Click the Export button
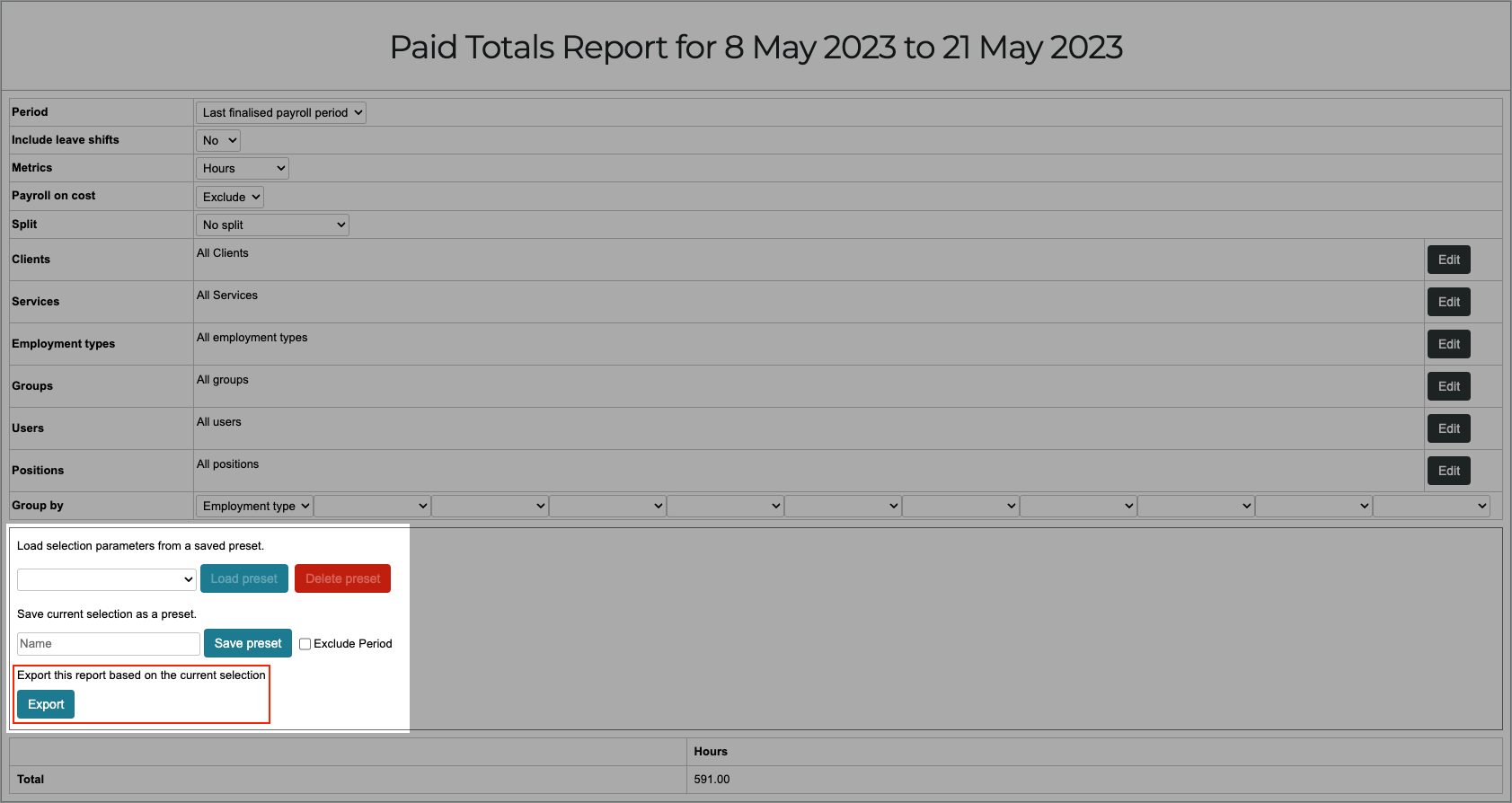Image resolution: width=1512 pixels, height=803 pixels. click(x=46, y=704)
